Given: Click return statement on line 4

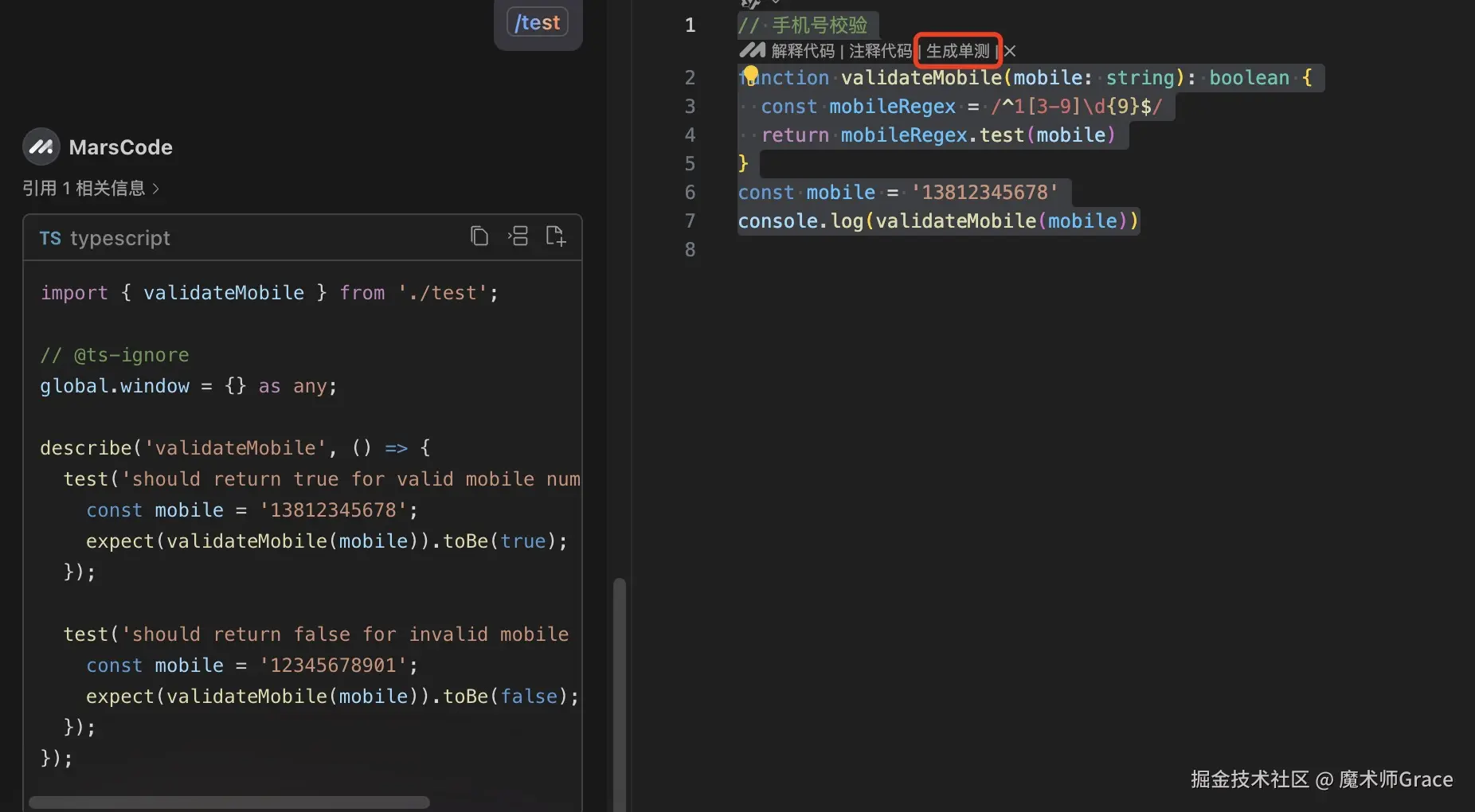Looking at the screenshot, I should tap(938, 135).
